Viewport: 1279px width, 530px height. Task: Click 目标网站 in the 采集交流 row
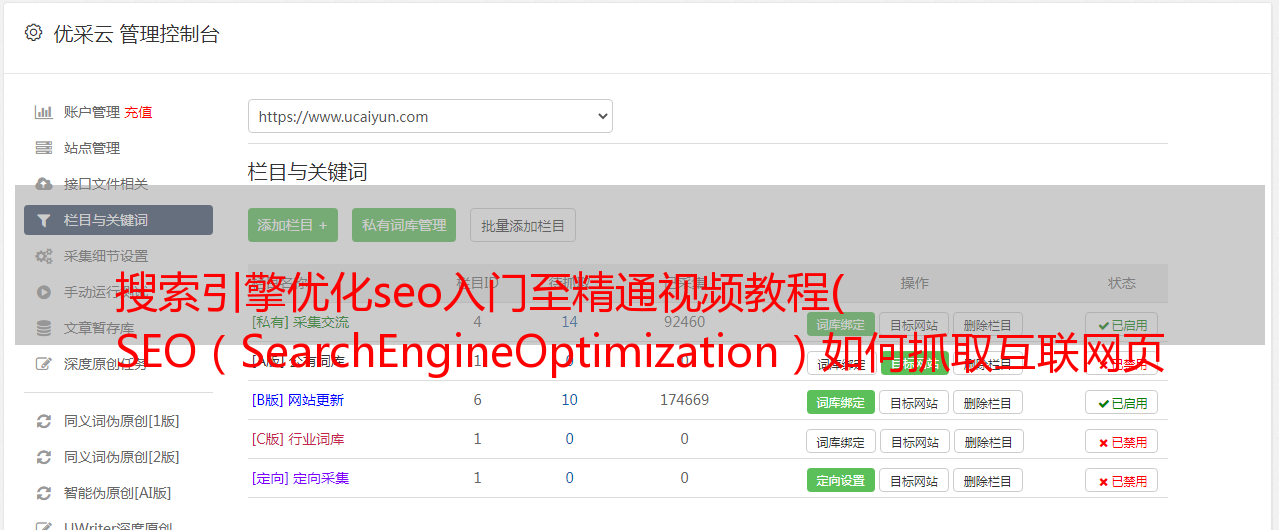[x=914, y=324]
